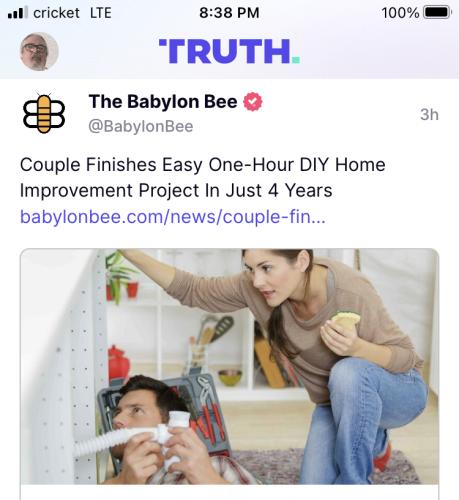The image size is (459, 500).
Task: Open The Babylon Bee's bee logo avatar
Action: pos(44,114)
